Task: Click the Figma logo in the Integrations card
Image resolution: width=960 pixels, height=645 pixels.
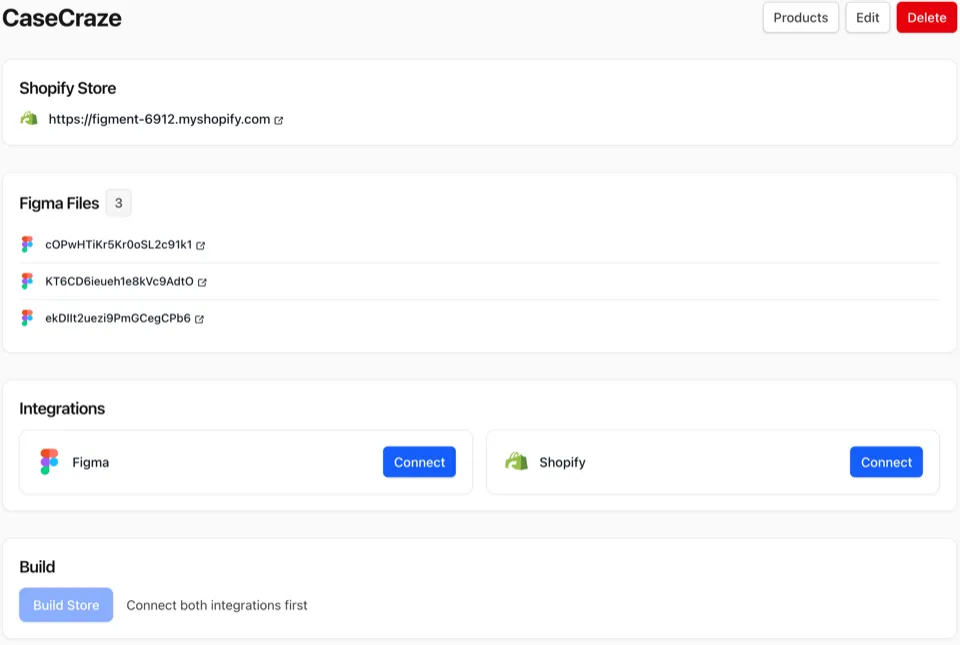Action: click(49, 461)
